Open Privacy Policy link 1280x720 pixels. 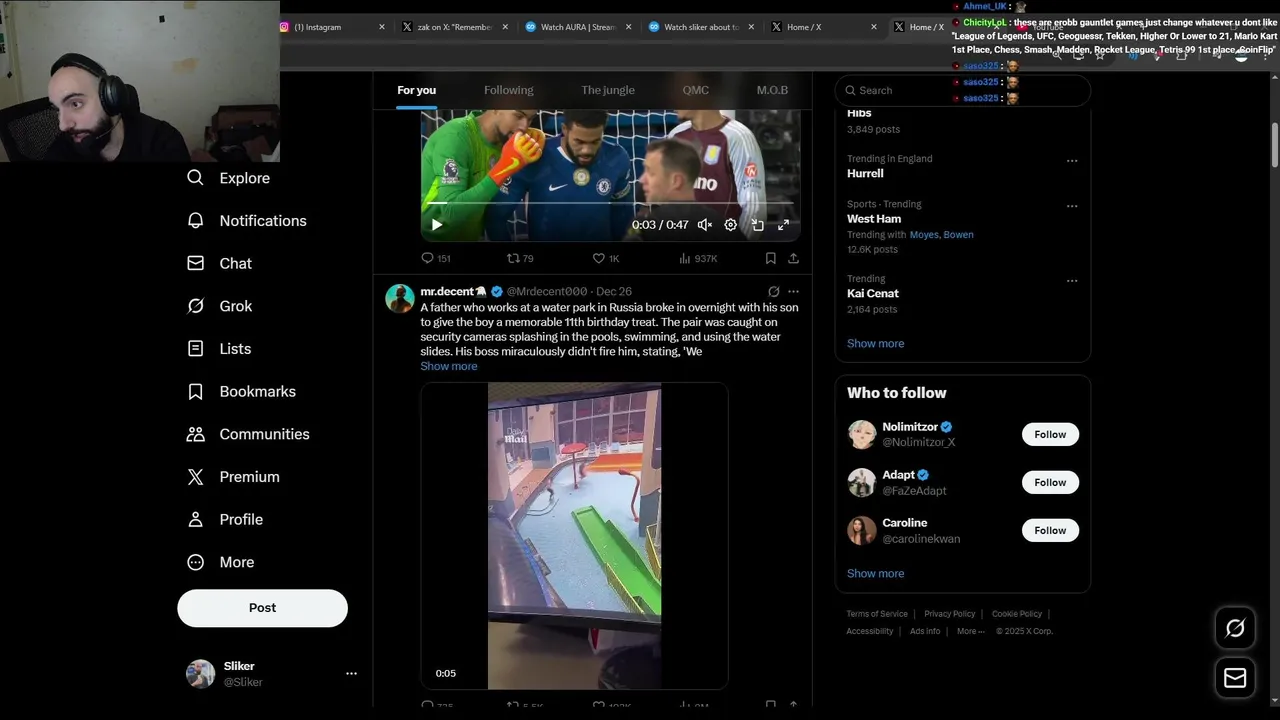pos(949,614)
